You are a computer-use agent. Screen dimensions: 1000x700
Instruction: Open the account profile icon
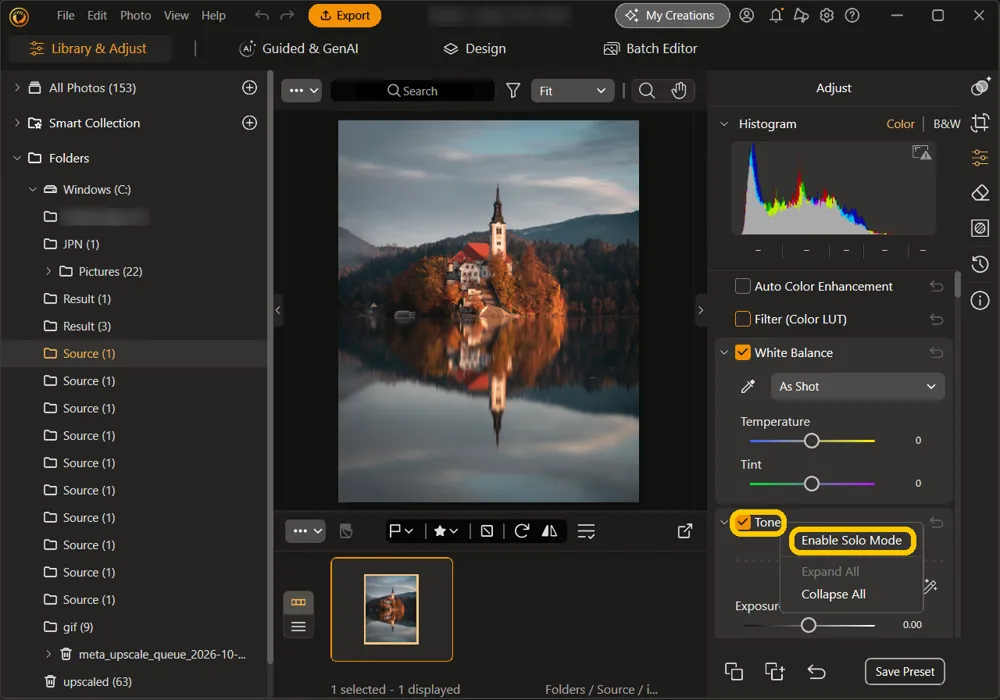pyautogui.click(x=747, y=15)
